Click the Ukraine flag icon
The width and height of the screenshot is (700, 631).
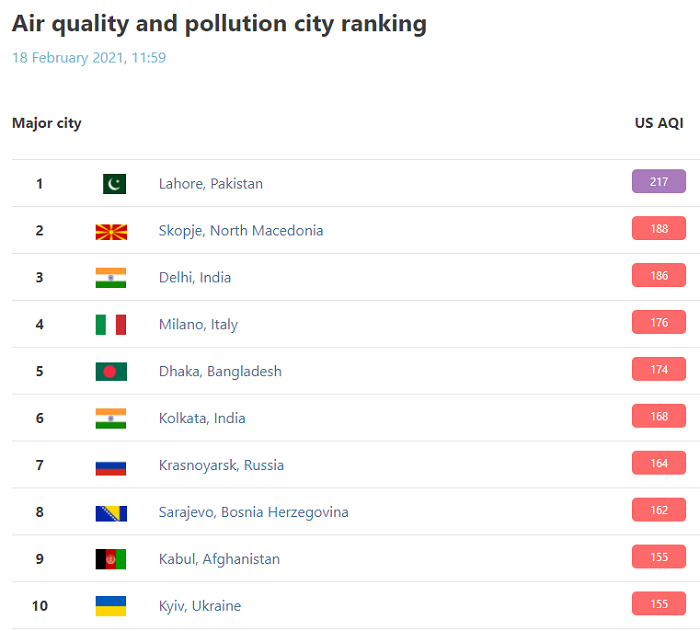111,606
